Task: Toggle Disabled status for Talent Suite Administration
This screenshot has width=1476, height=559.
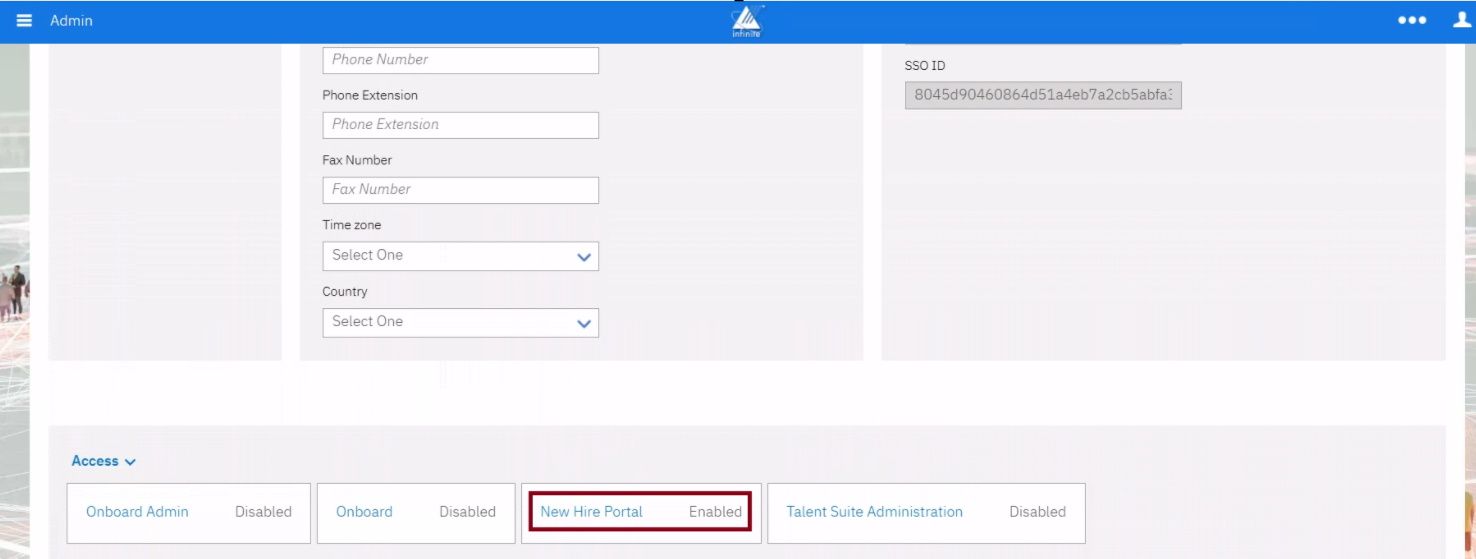Action: (1037, 512)
